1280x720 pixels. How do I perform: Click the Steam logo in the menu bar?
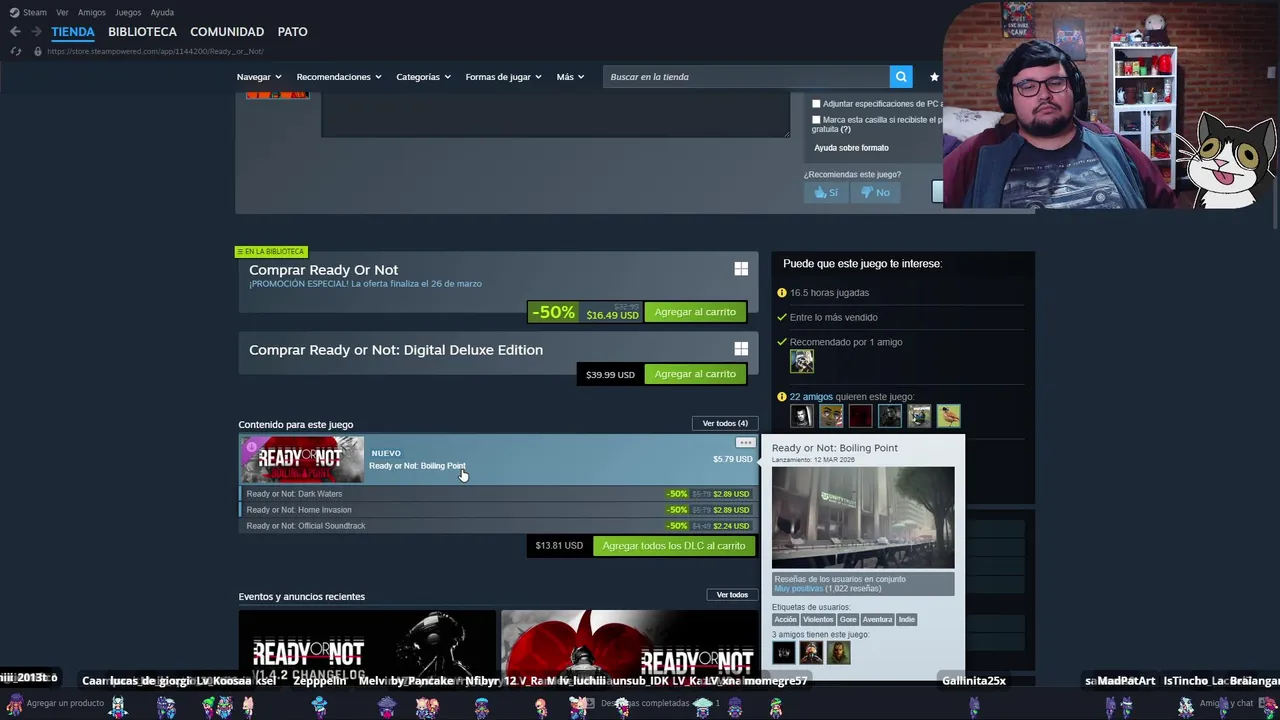point(14,12)
